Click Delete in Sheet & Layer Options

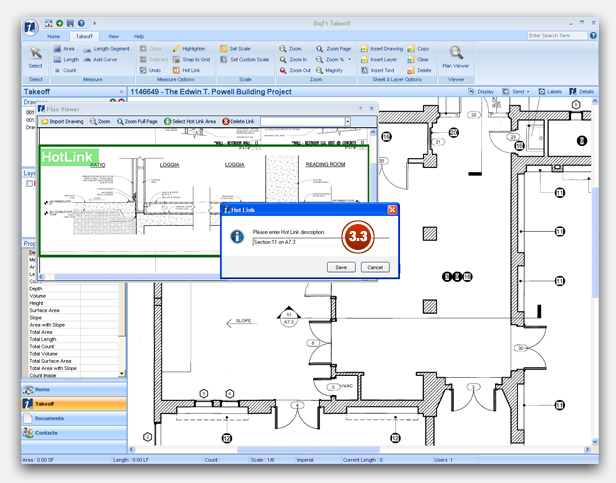click(x=420, y=70)
